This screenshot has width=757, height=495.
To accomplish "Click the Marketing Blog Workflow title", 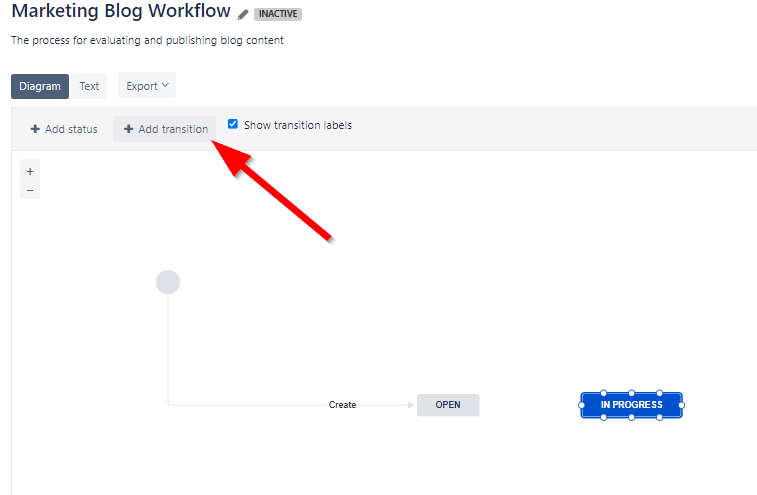I will pos(121,11).
